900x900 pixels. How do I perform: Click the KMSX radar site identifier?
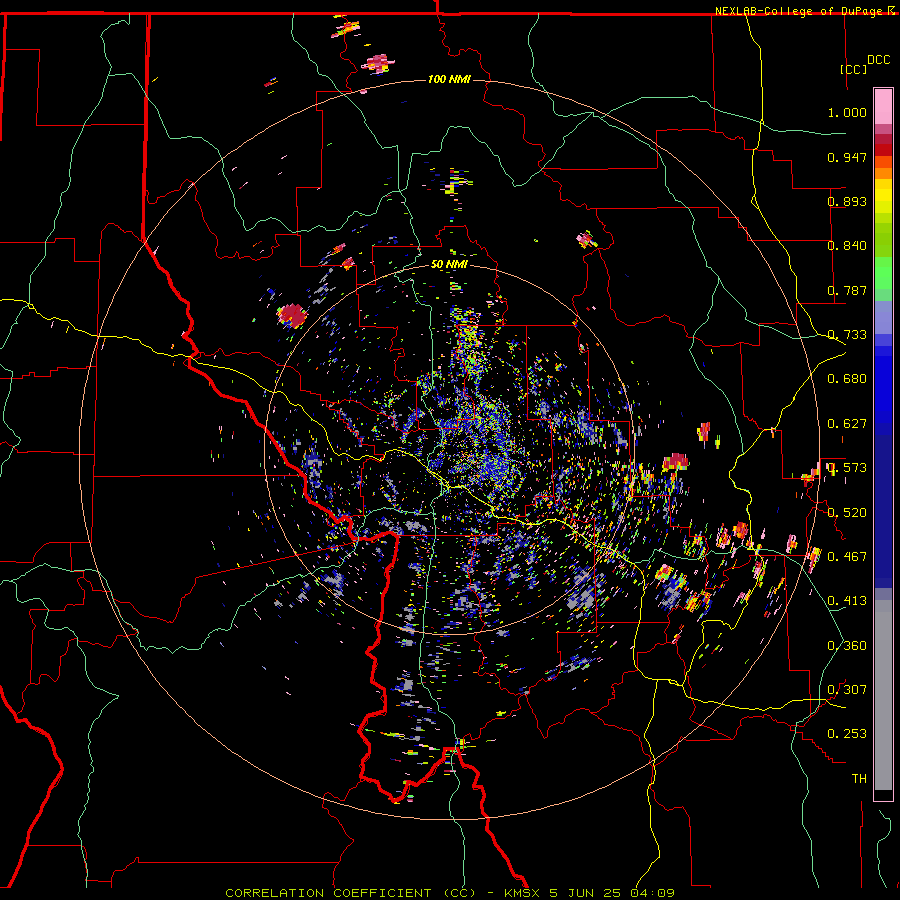[522, 893]
